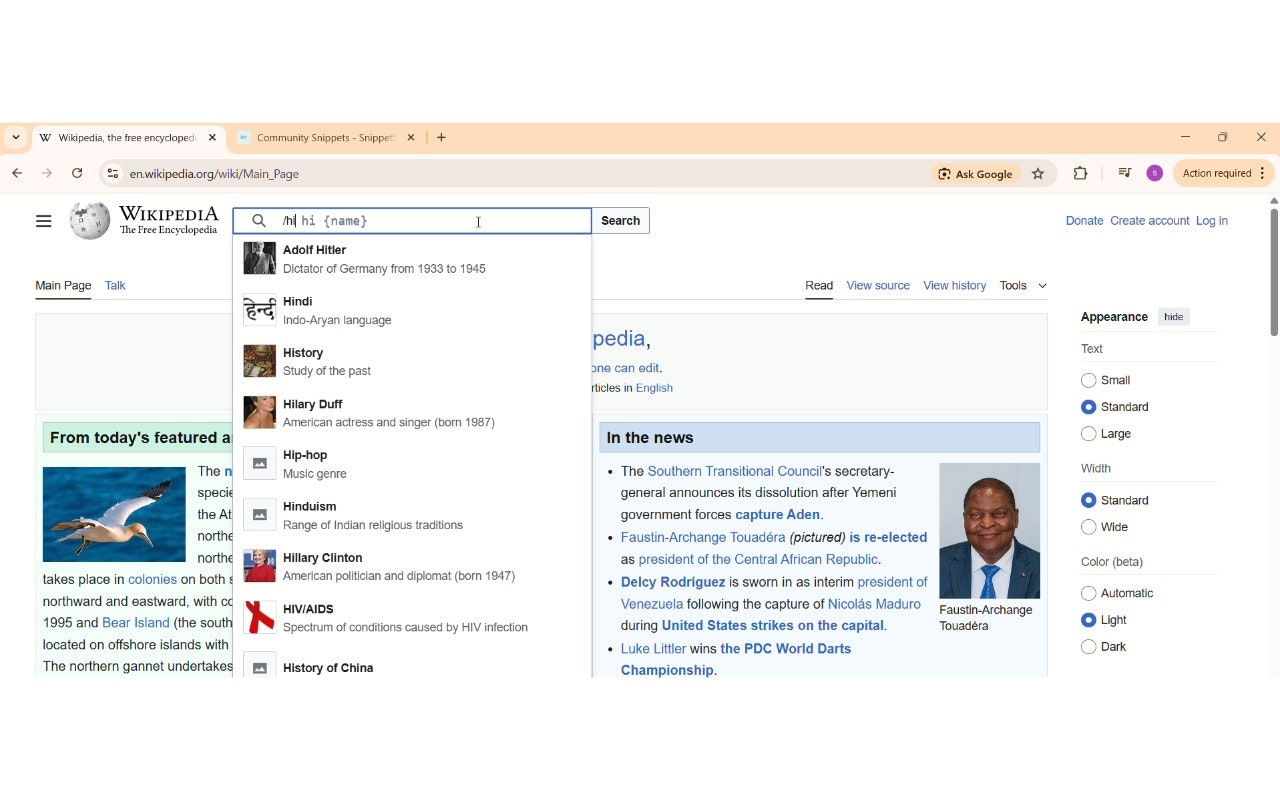Viewport: 1280px width, 800px height.
Task: Open the Nicolás Maduro link
Action: (x=874, y=604)
